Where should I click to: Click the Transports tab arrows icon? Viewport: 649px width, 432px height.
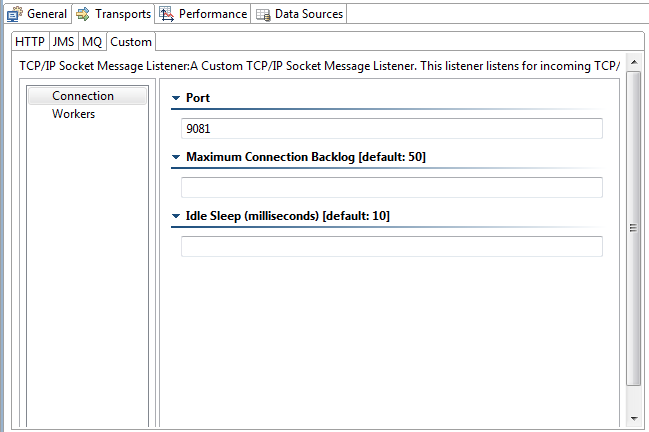click(x=83, y=14)
